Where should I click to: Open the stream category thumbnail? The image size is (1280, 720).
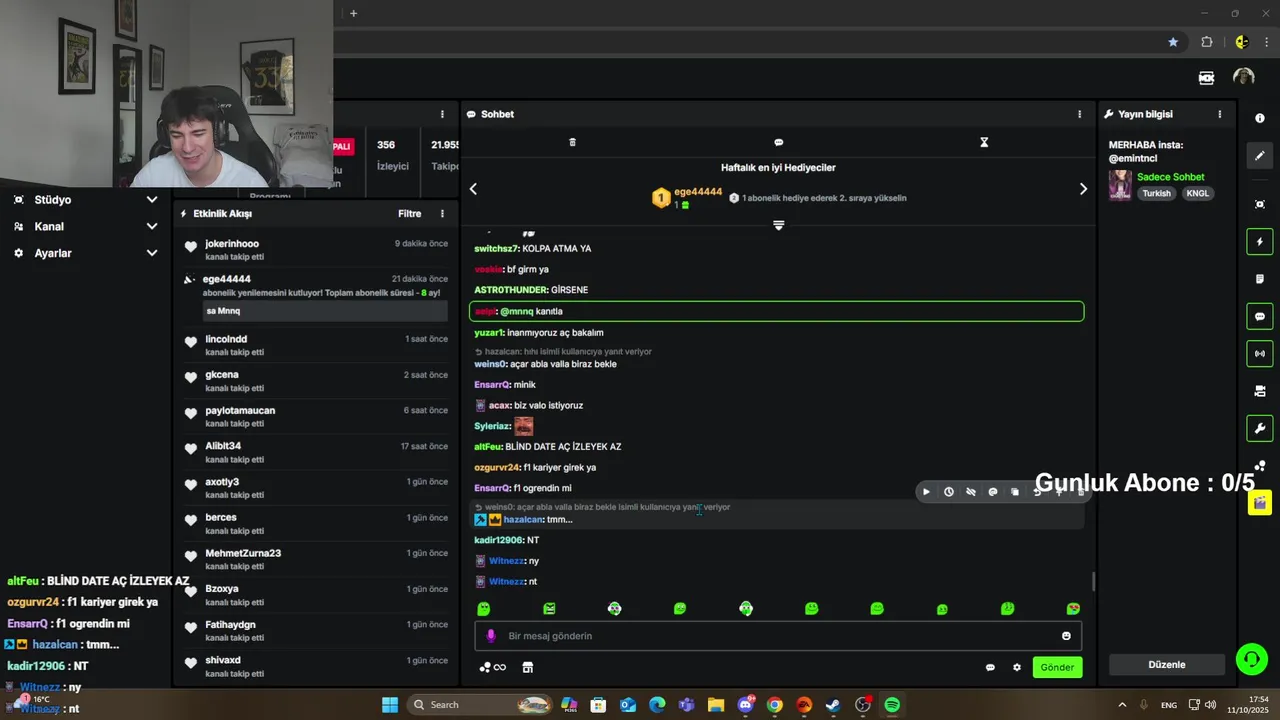tap(1120, 185)
